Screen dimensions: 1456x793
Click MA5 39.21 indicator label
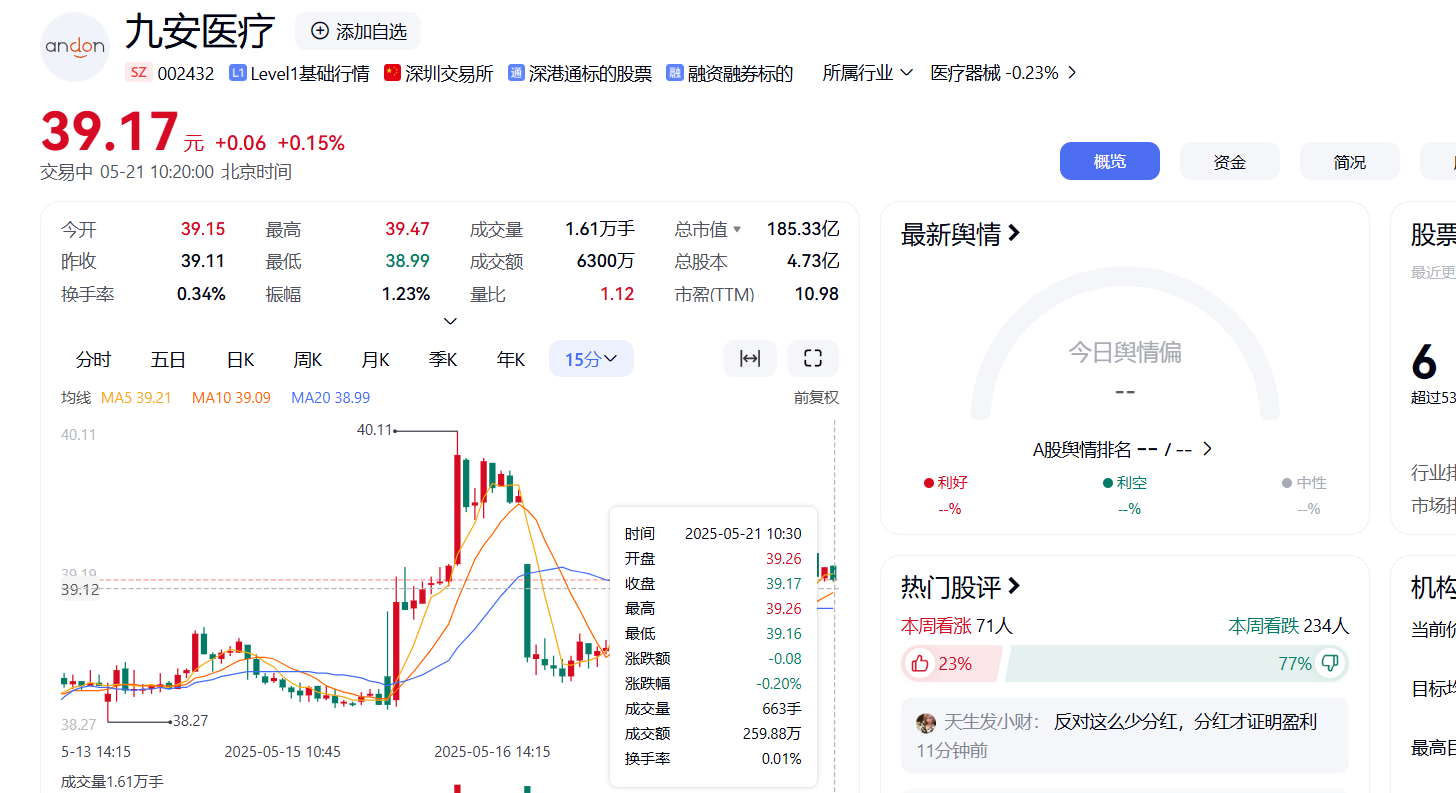(136, 398)
